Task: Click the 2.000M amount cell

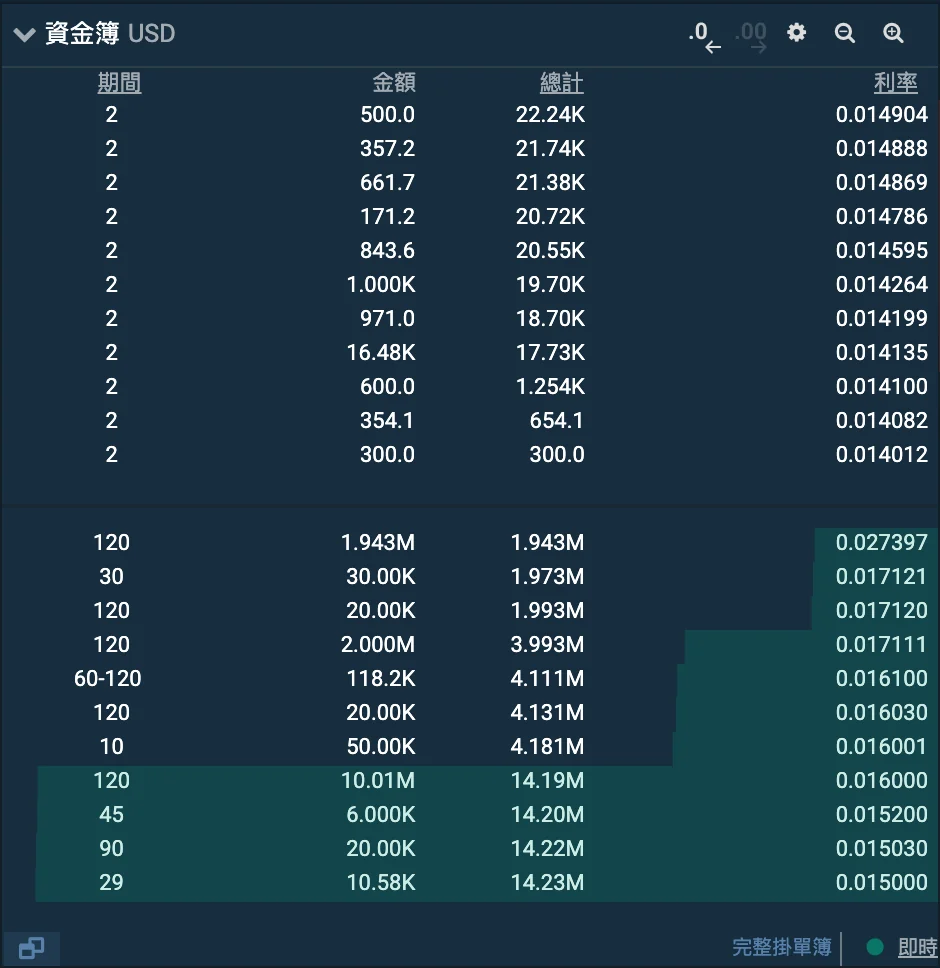Action: click(378, 644)
